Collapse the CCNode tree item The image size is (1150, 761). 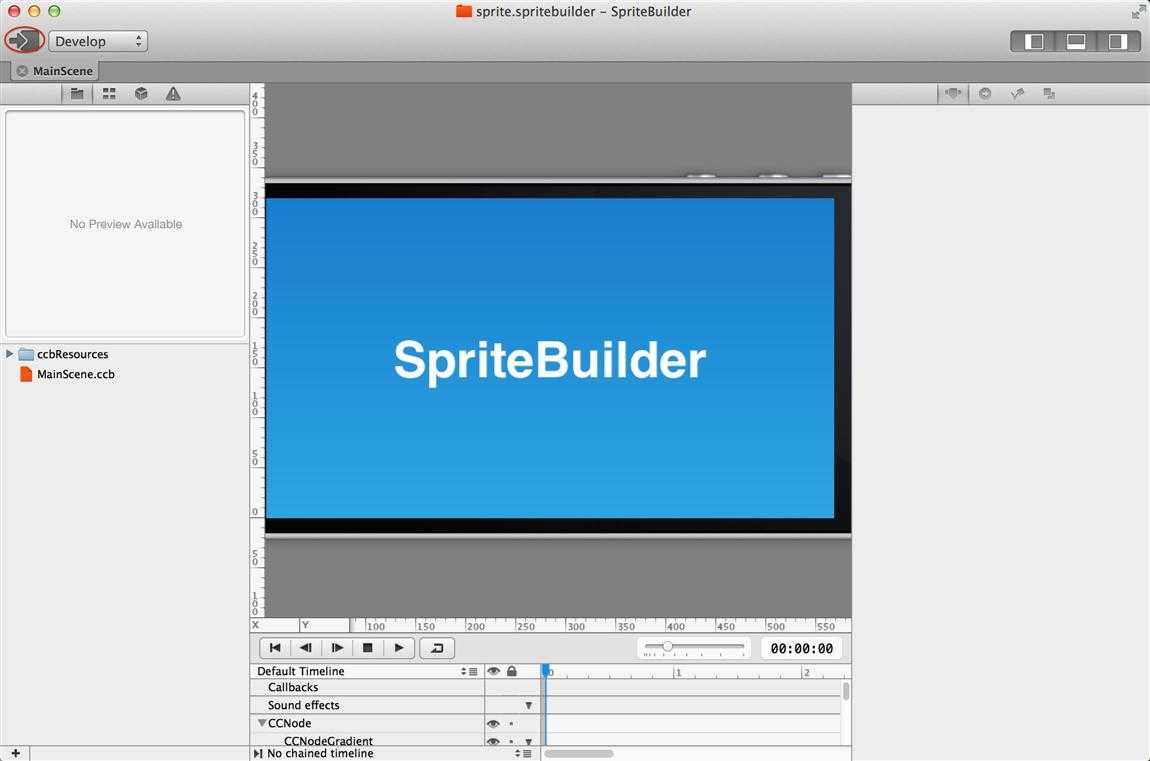pos(261,723)
